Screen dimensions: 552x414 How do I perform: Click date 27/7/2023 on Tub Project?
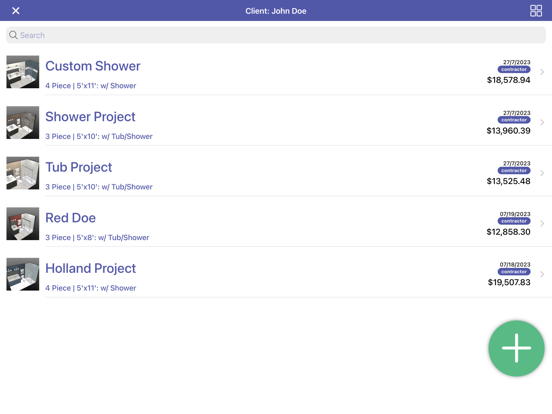(516, 164)
